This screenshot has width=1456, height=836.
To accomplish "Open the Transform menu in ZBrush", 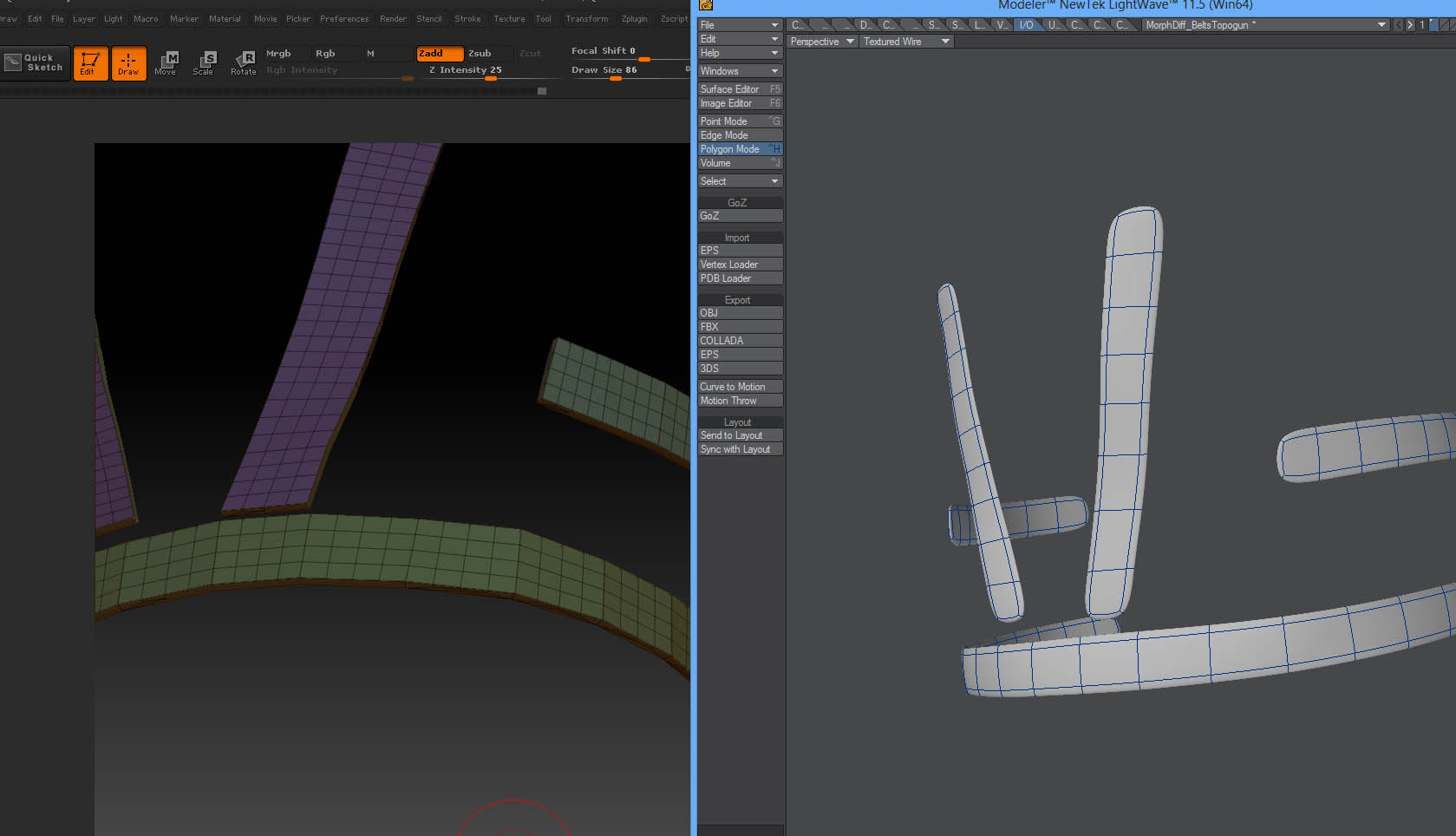I will (x=587, y=19).
